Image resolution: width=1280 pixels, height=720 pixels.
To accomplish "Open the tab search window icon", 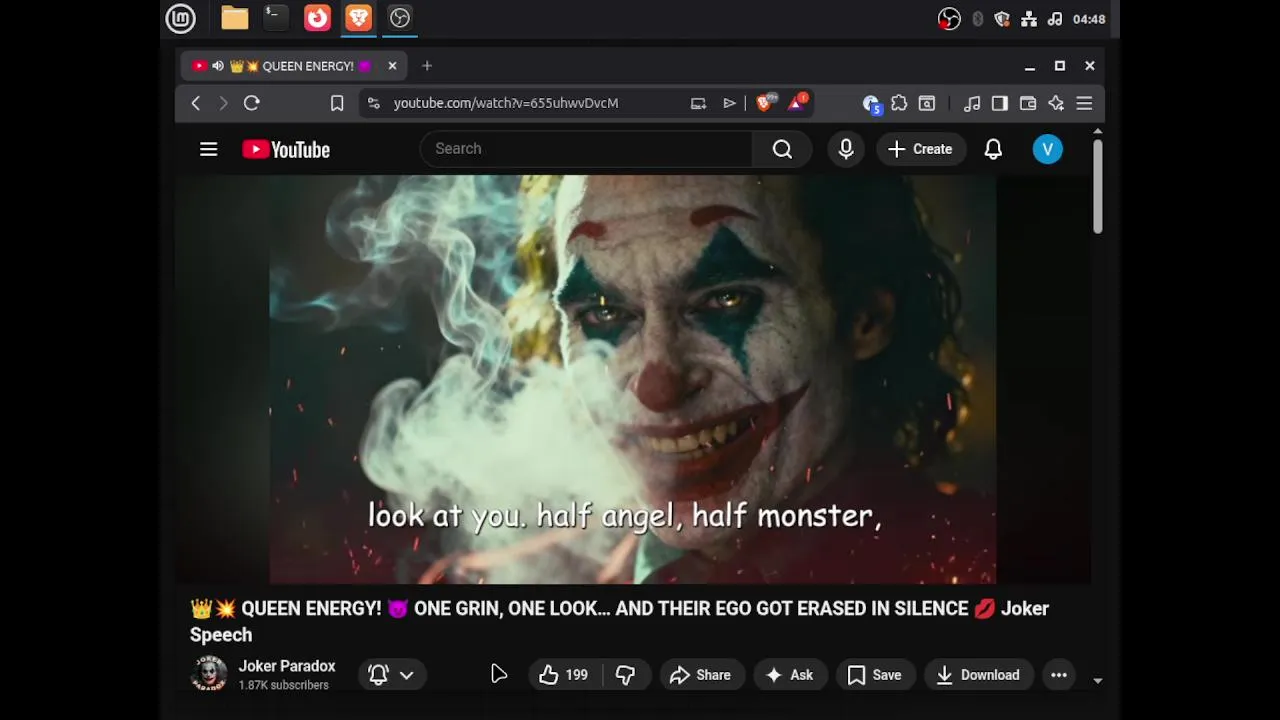I will pos(927,103).
